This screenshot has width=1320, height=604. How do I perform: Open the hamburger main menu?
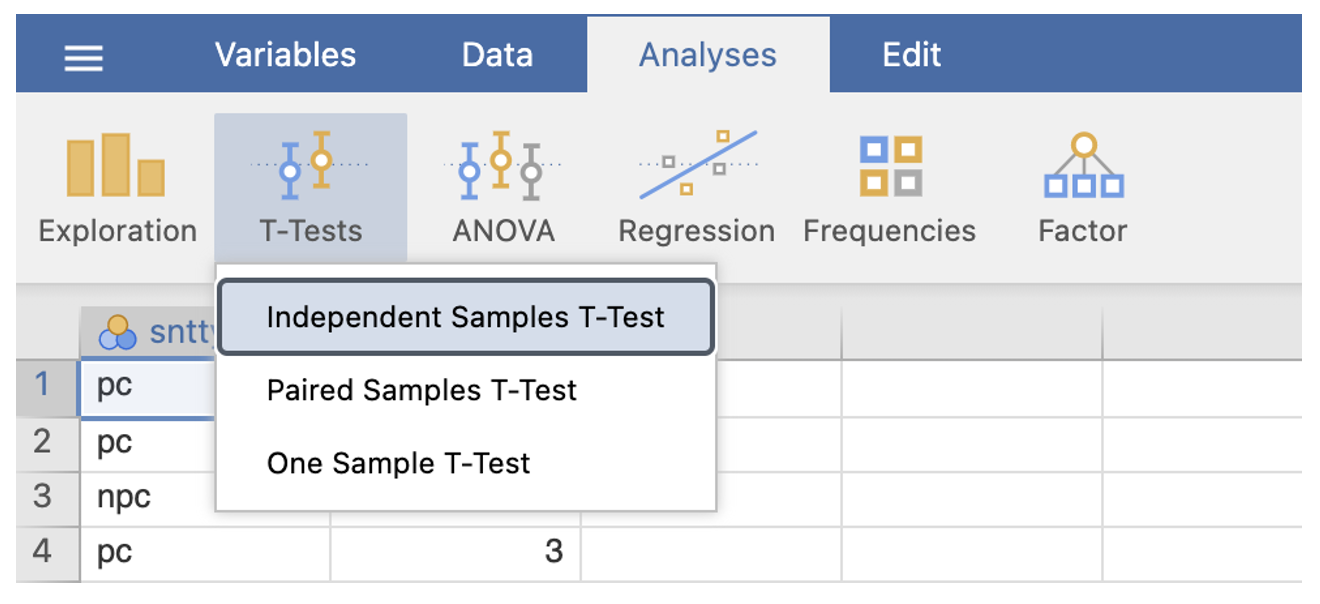[x=83, y=57]
